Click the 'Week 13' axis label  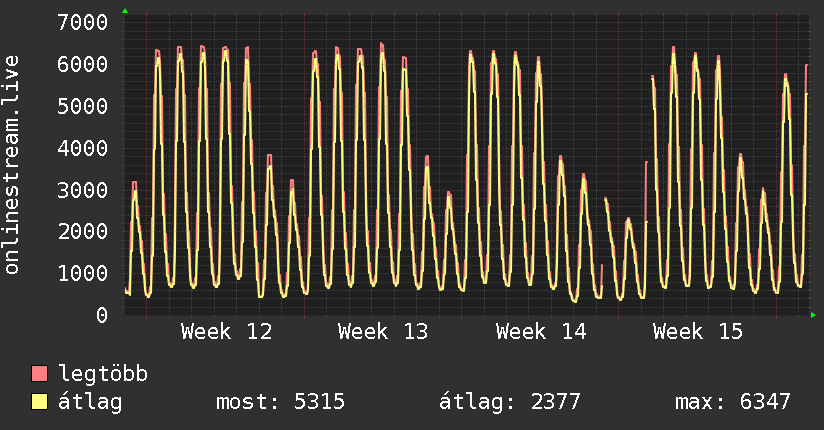[383, 332]
